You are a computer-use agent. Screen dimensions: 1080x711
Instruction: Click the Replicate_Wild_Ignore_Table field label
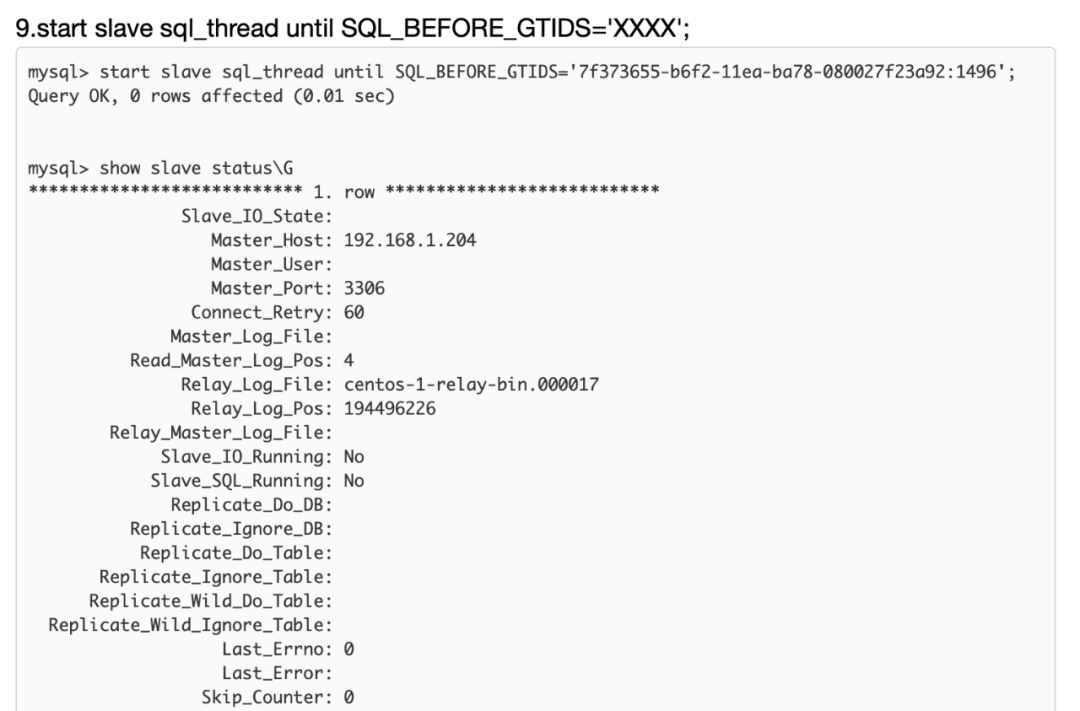coord(190,626)
